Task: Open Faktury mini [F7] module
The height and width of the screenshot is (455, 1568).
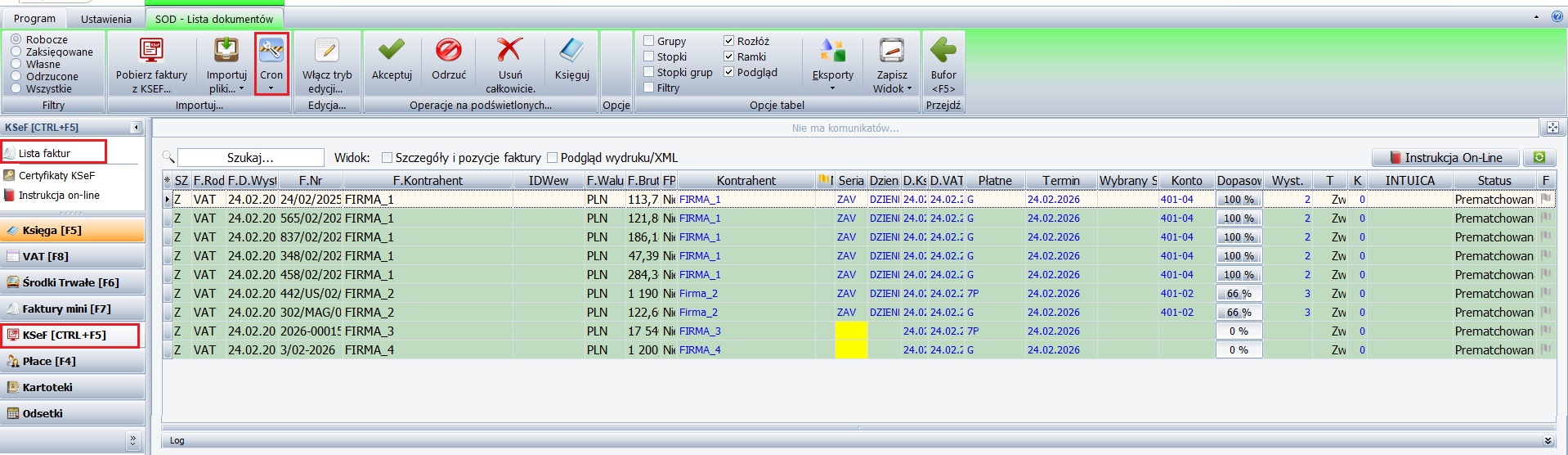Action: pos(72,309)
